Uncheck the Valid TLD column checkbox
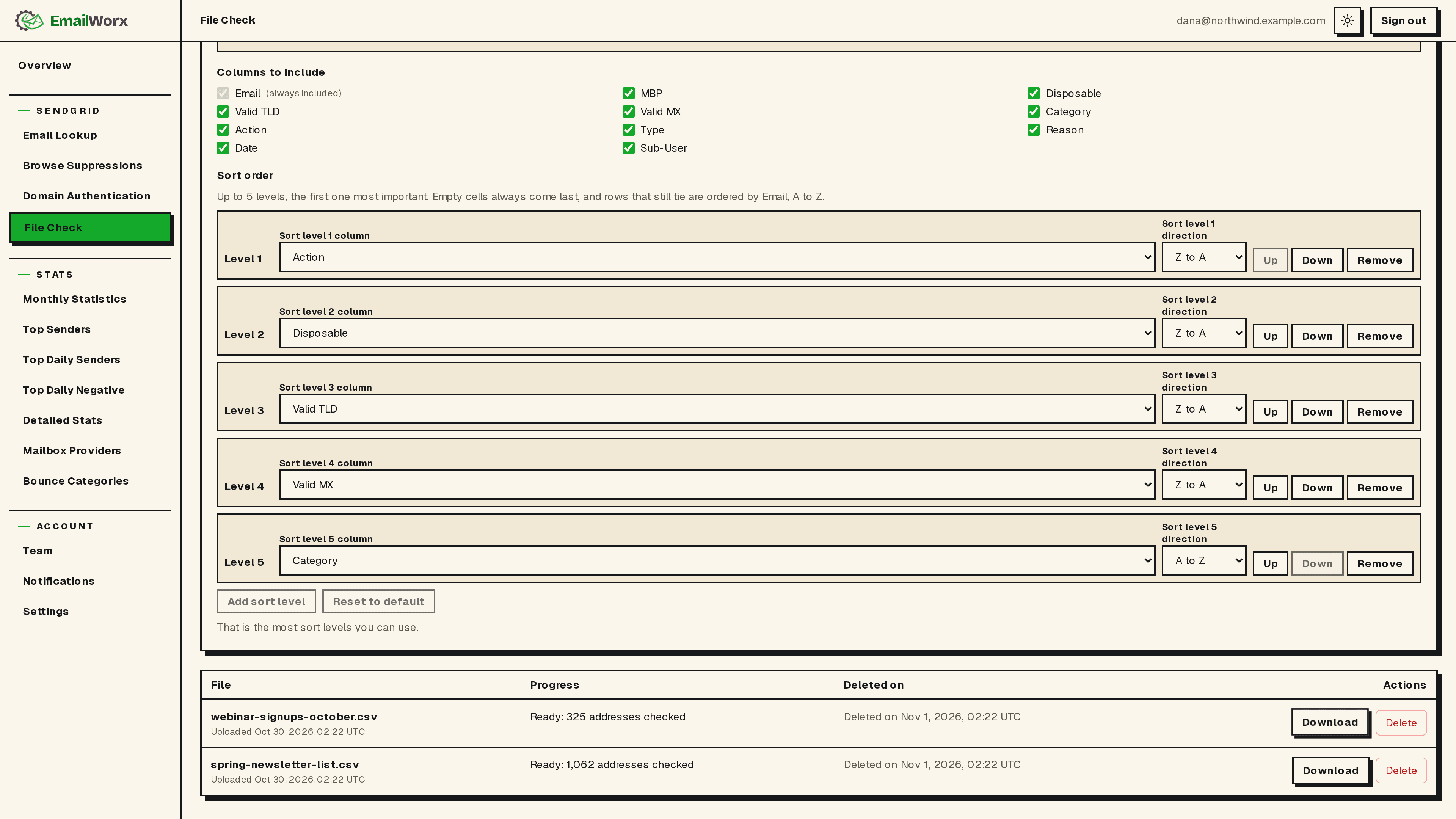 [x=223, y=111]
